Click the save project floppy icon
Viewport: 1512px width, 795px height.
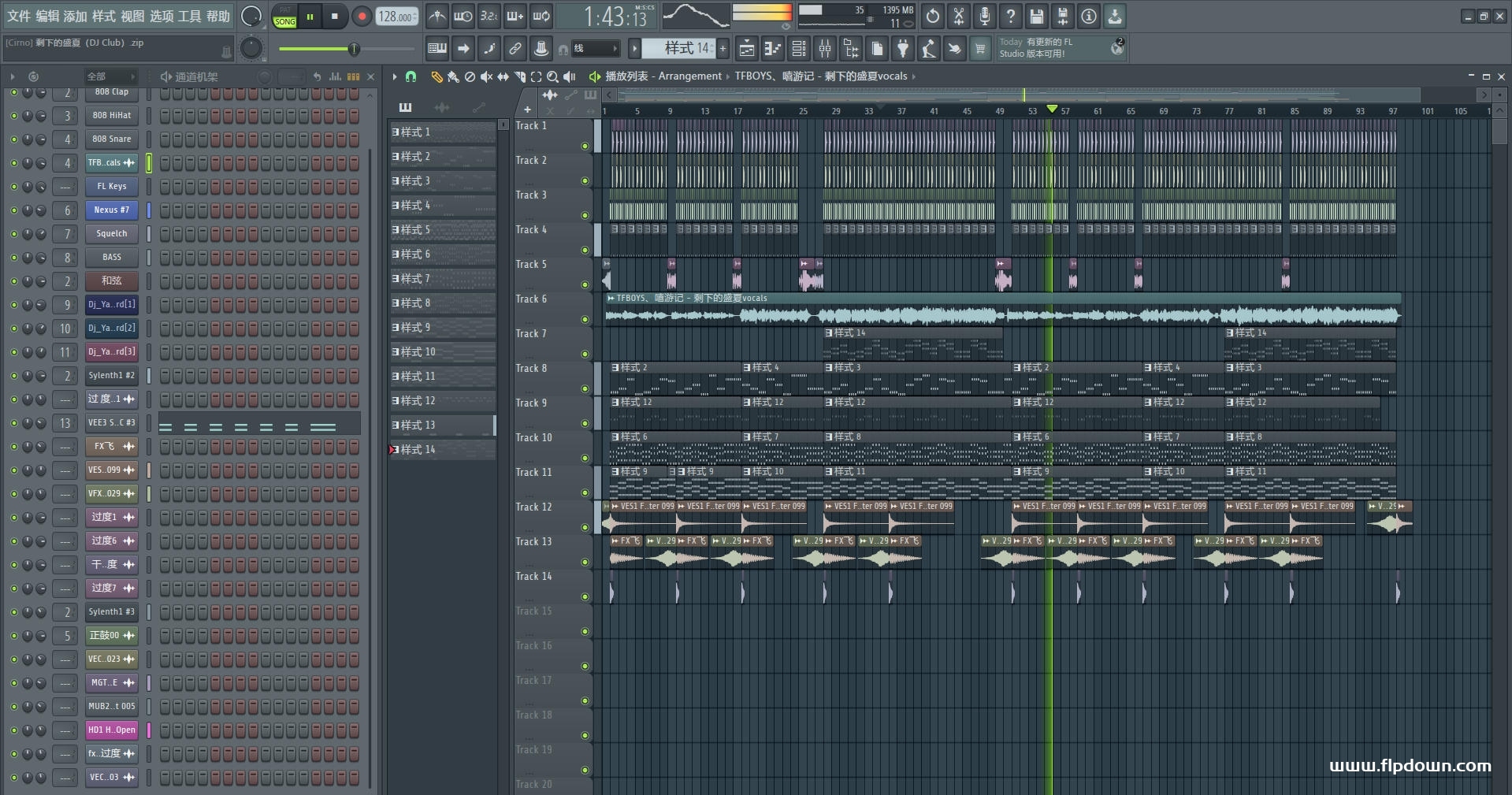(1037, 16)
